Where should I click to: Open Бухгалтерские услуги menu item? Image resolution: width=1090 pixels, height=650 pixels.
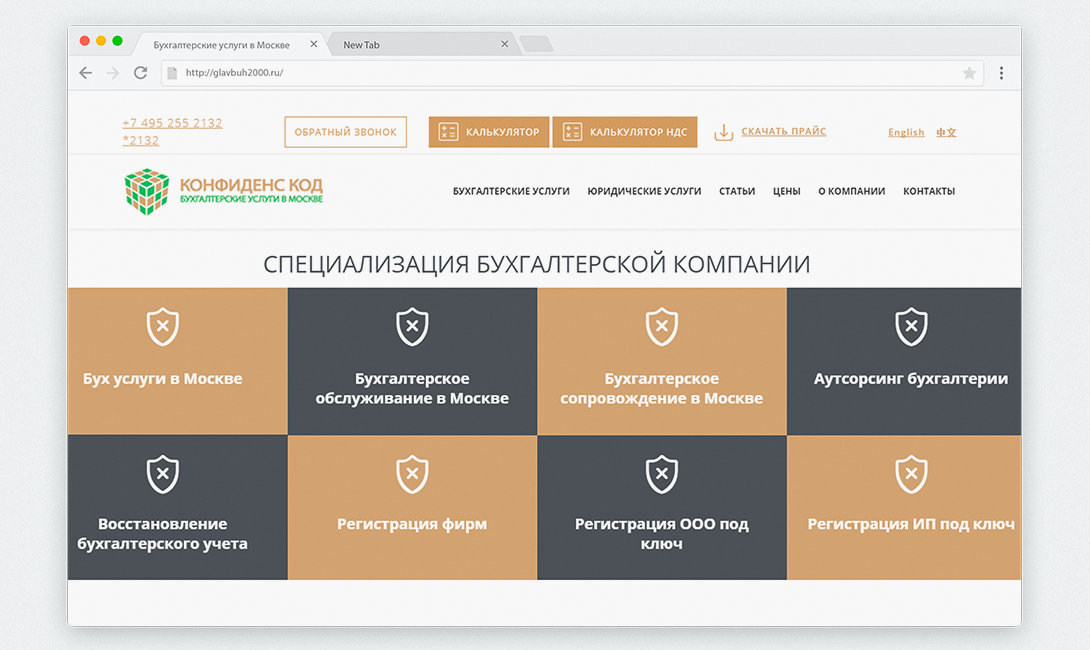[x=511, y=191]
